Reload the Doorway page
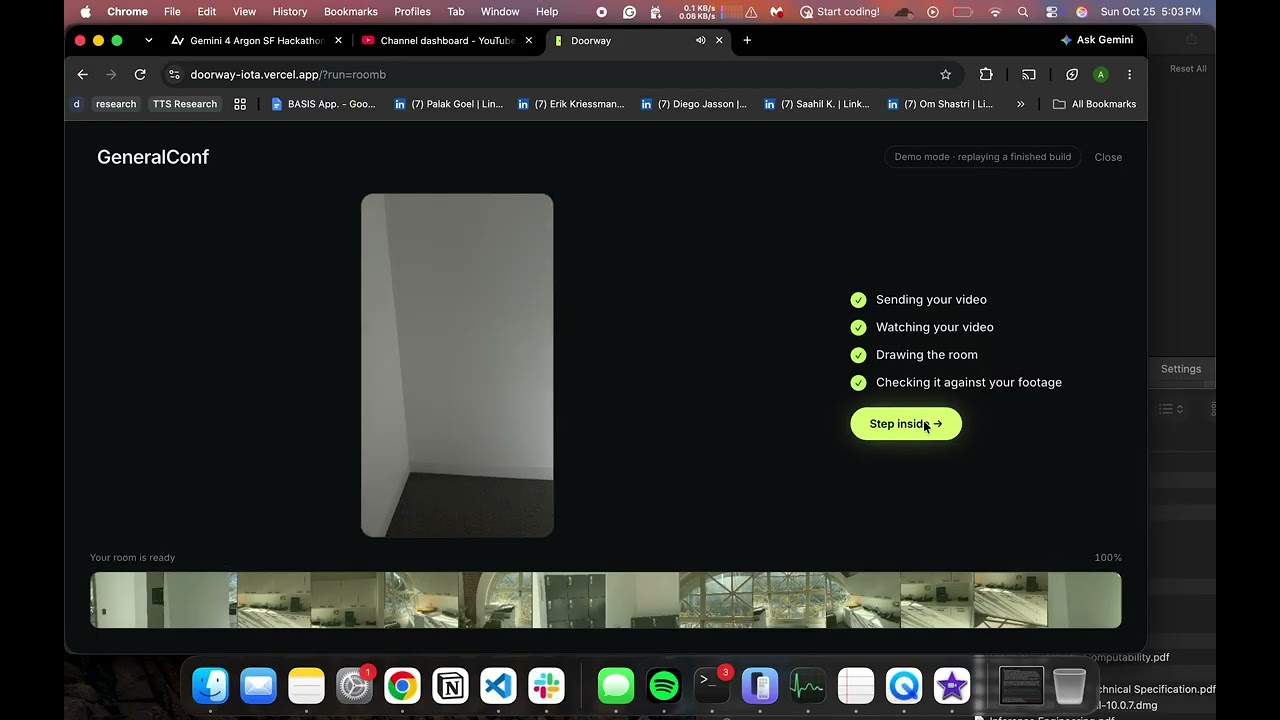 point(140,74)
